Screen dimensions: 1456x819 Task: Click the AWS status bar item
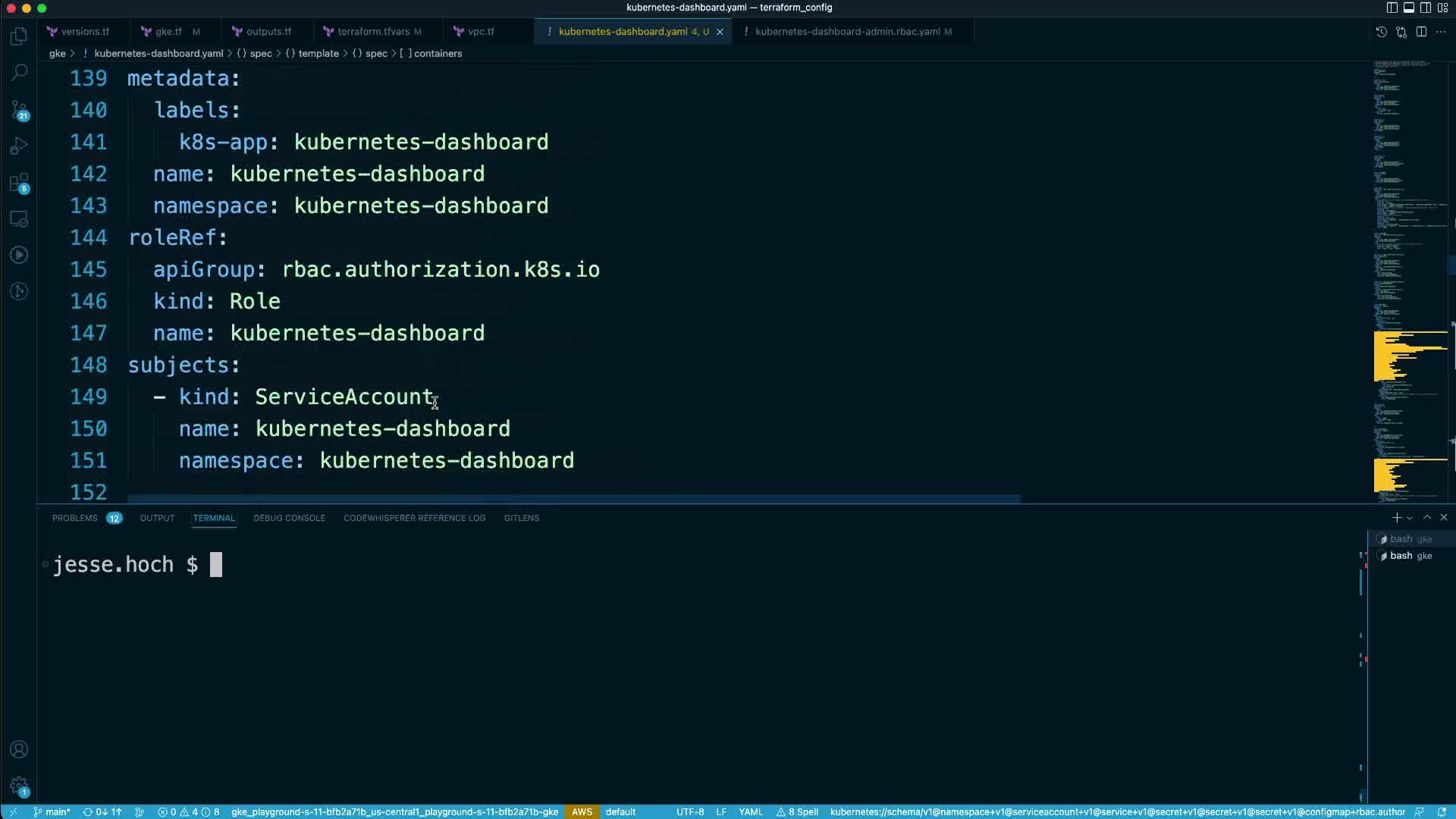(582, 811)
